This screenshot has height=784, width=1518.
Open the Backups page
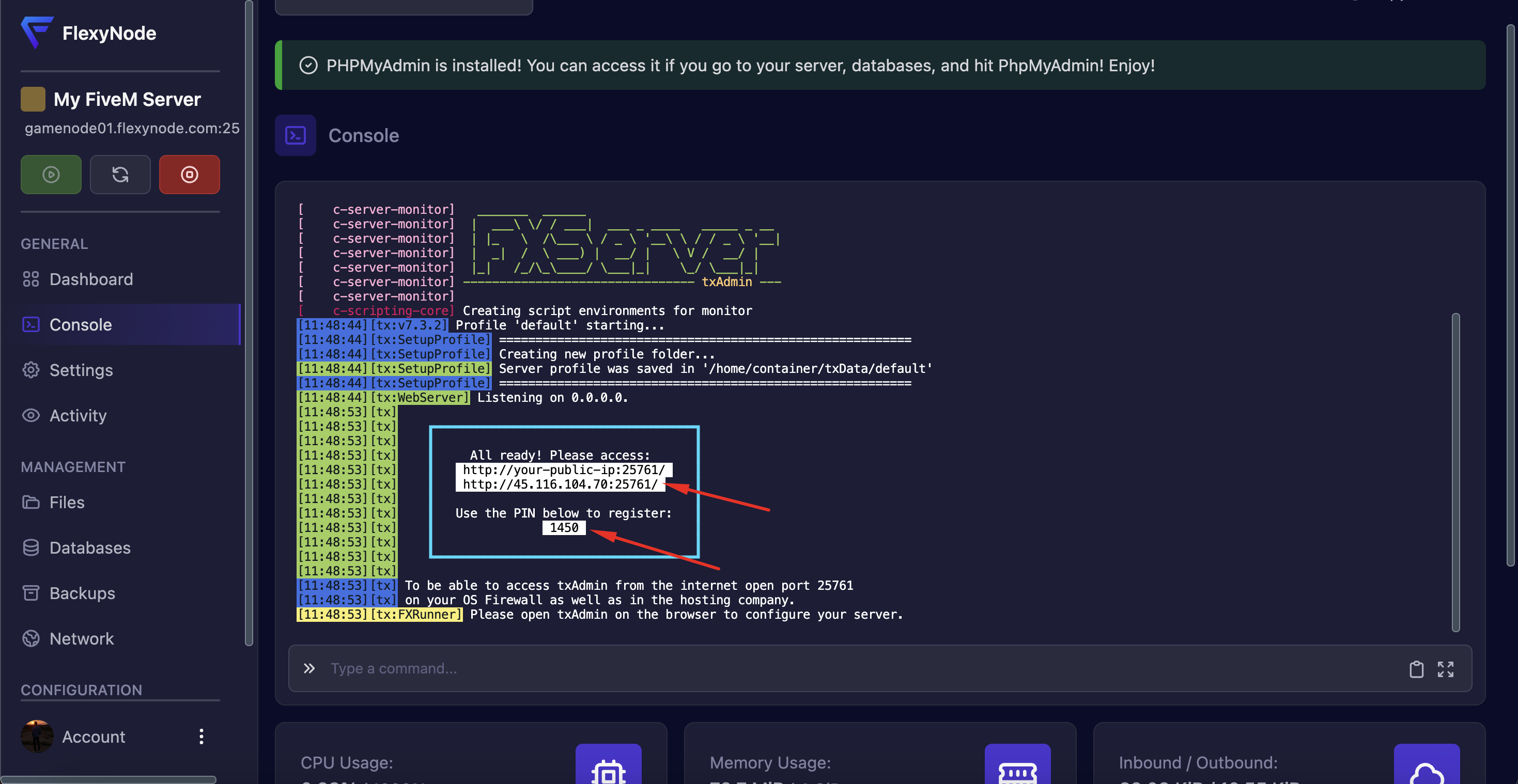[82, 593]
